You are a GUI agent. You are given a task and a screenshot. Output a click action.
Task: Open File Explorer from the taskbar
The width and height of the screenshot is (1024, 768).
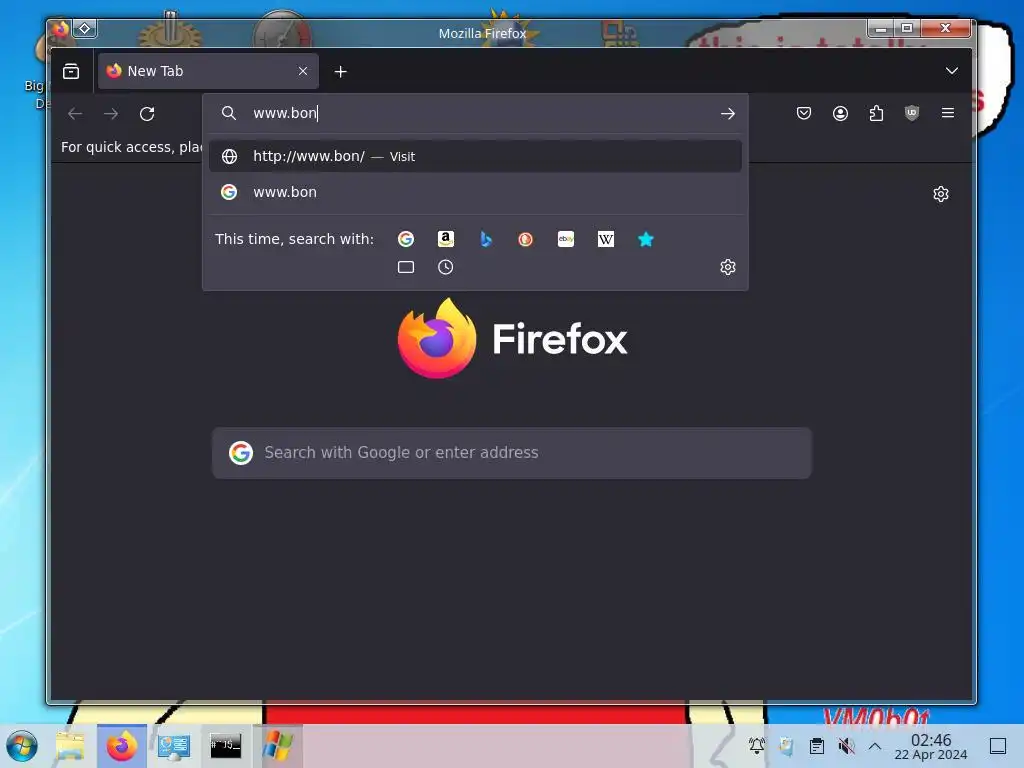coord(70,746)
